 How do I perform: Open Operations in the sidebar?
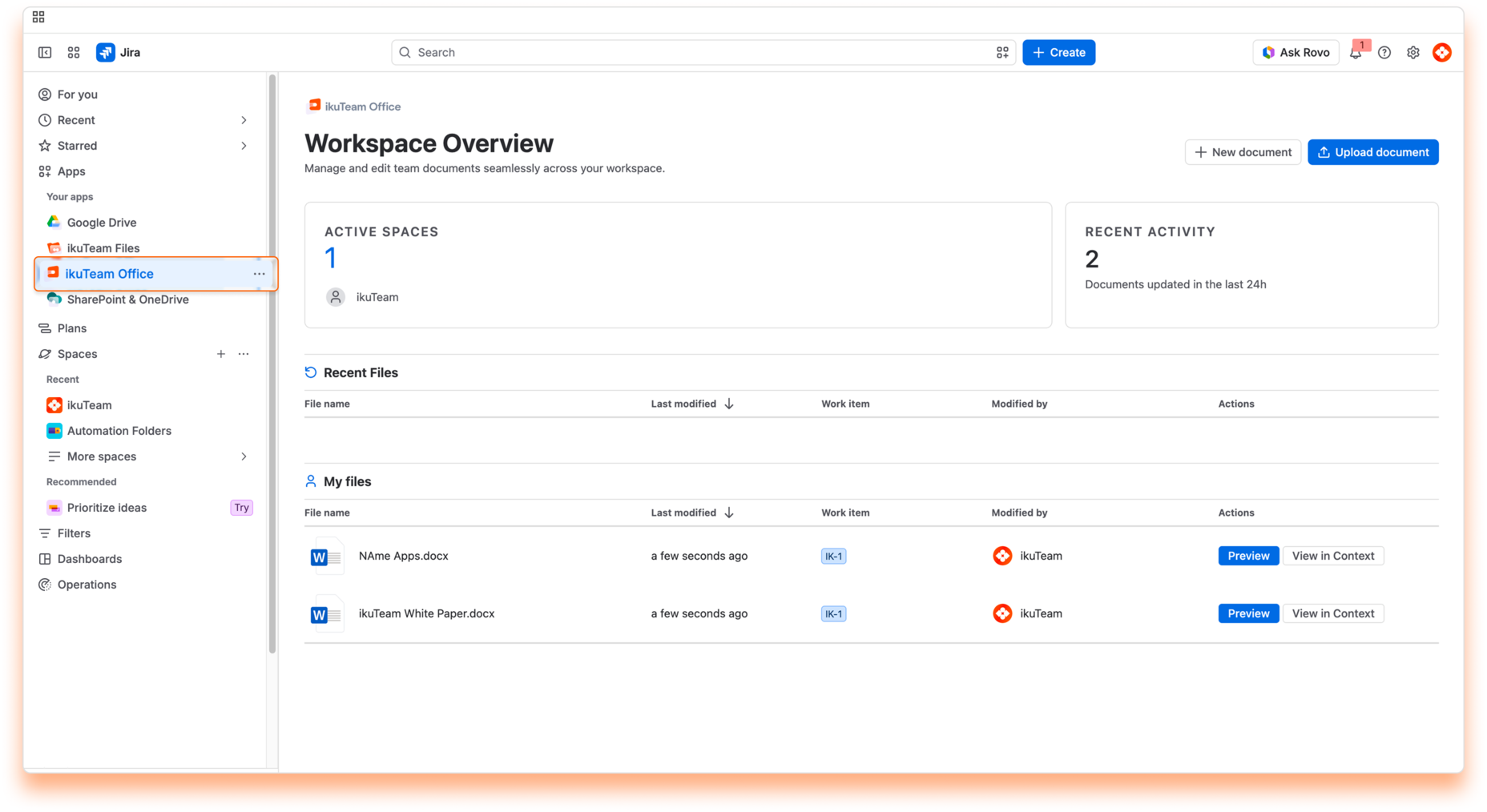87,584
